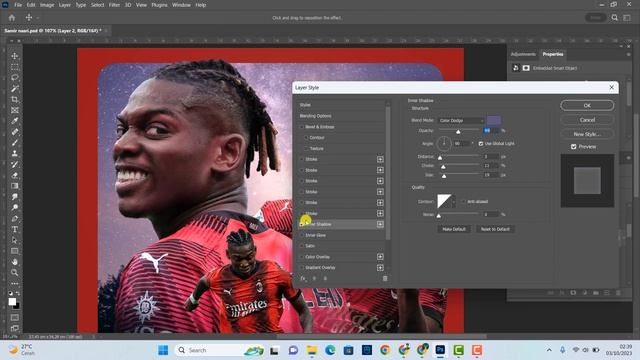Toggle the Preview checkbox
Screen dimensions: 640x360
[573, 147]
